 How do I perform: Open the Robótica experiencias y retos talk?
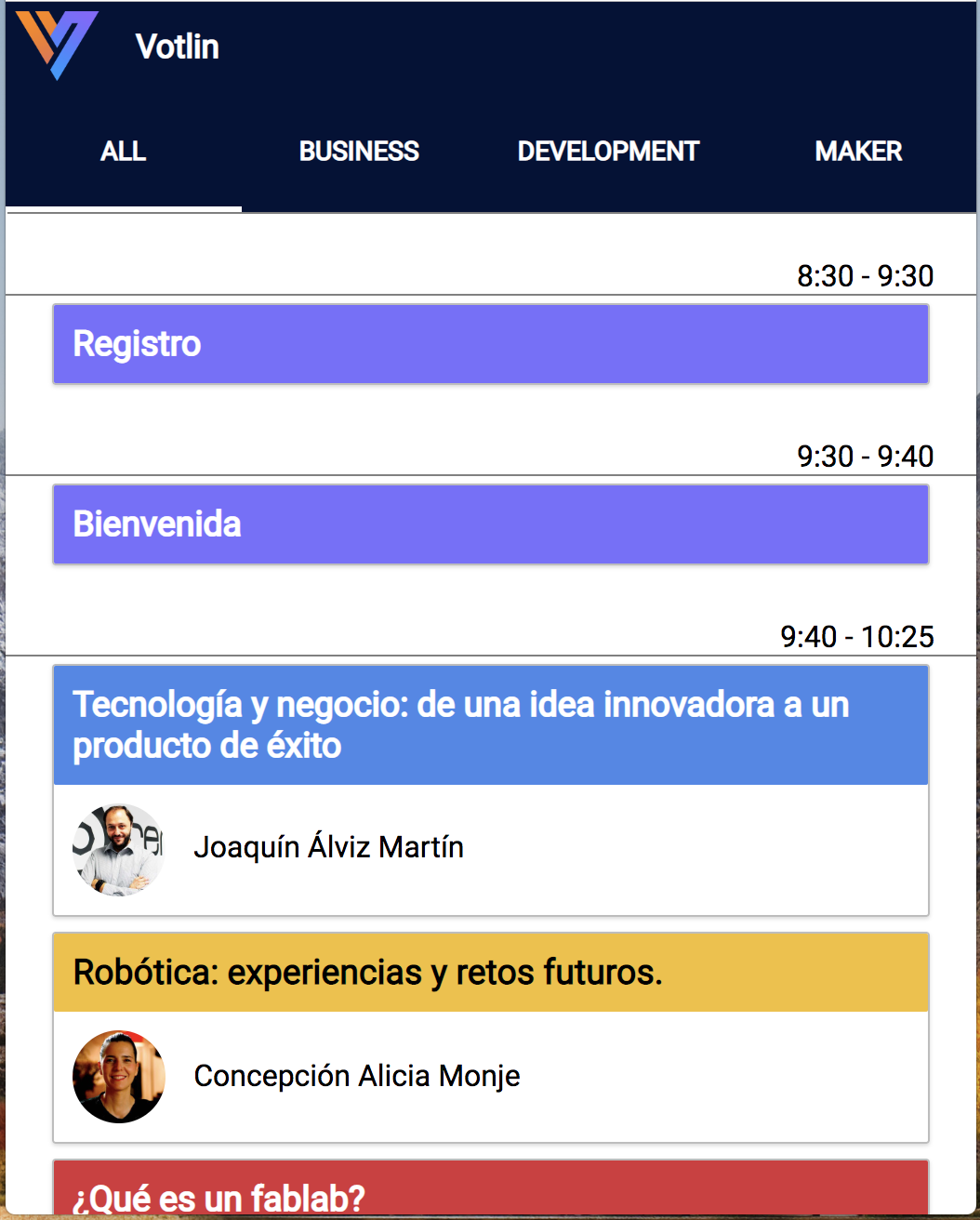click(491, 973)
